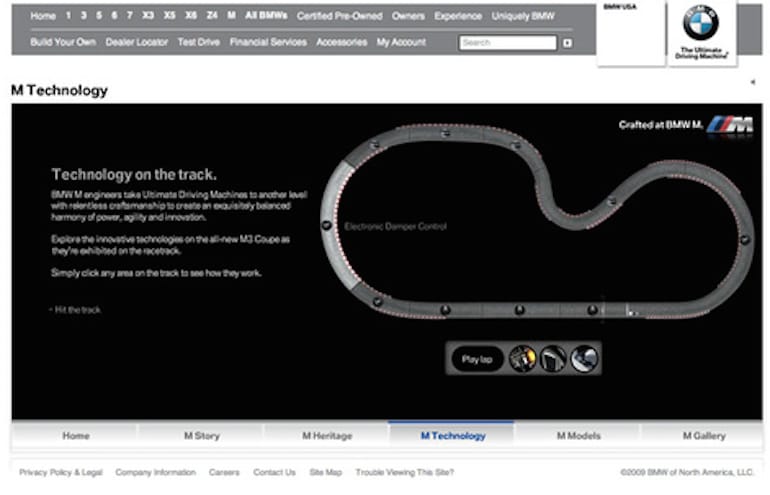Open Dealer Locator
Screen dimensions: 770x495
137,42
